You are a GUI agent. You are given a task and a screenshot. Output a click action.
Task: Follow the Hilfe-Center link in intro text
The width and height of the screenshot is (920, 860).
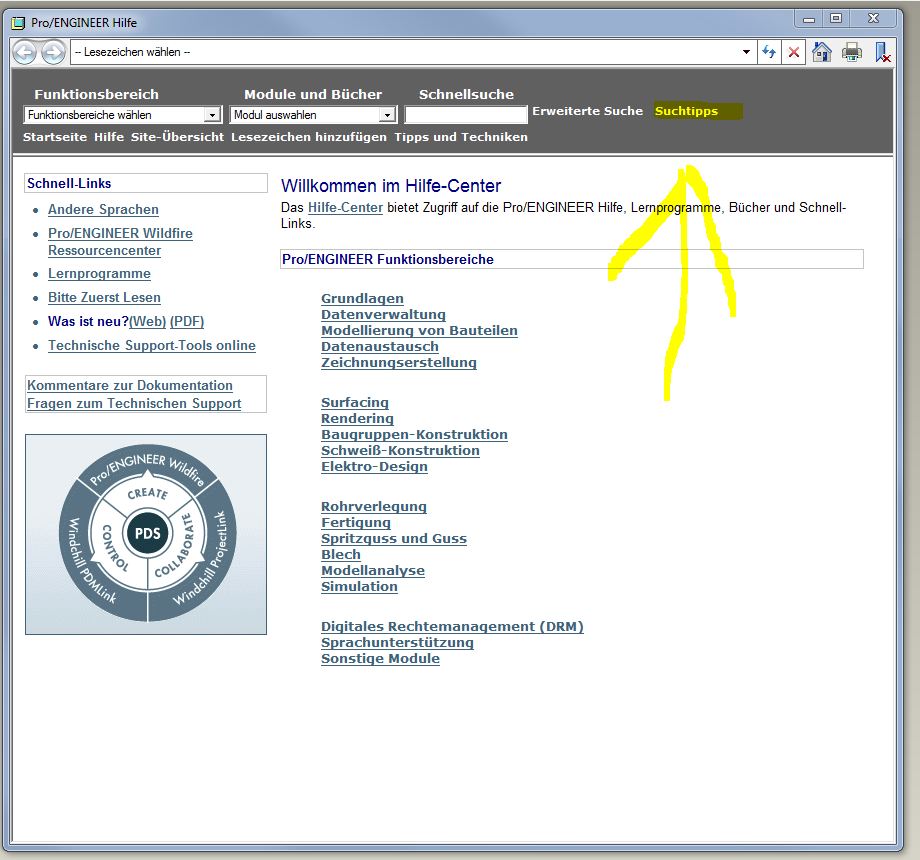click(345, 208)
